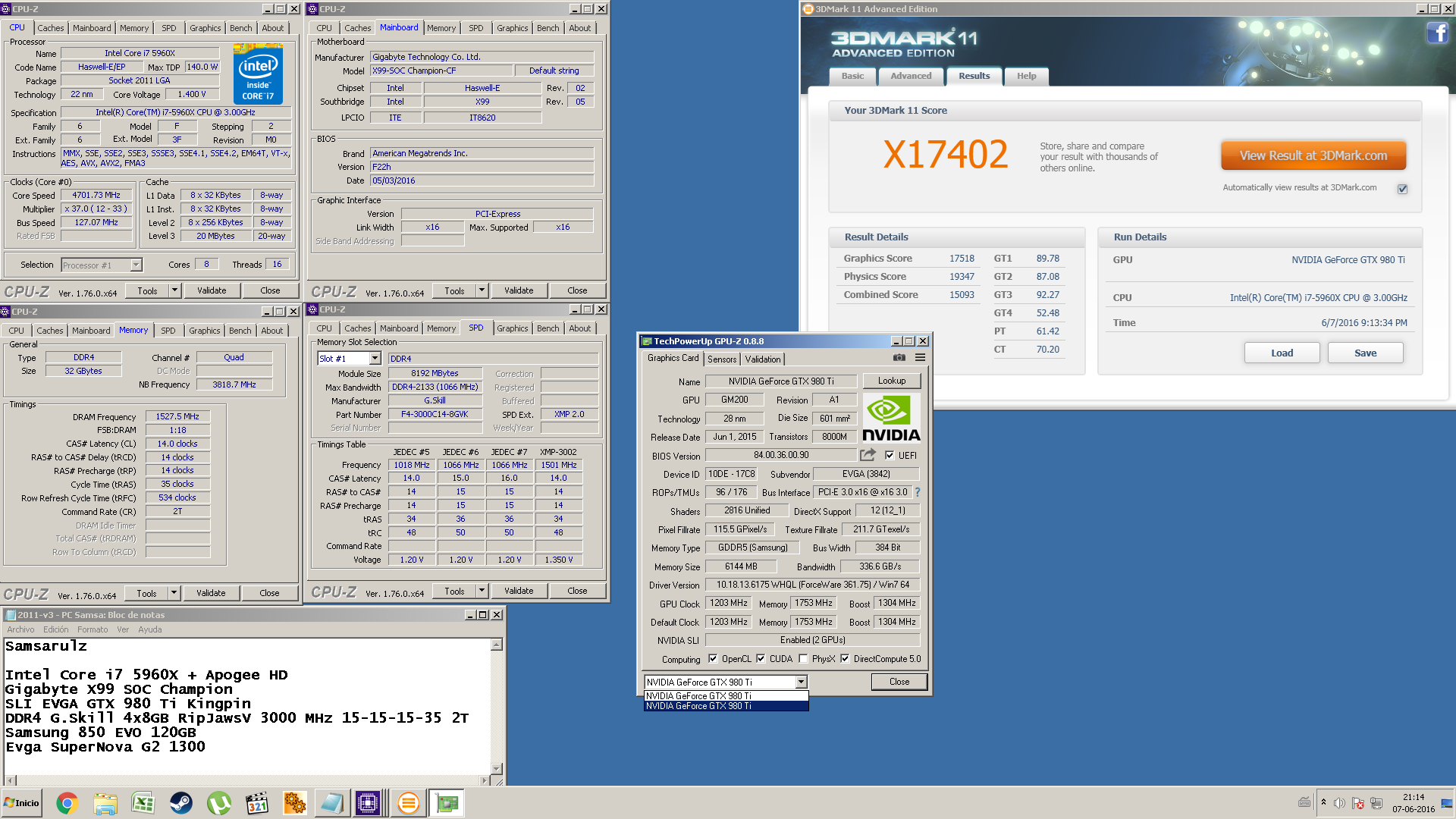Open uTorrent from the taskbar
1456x819 pixels.
218,803
